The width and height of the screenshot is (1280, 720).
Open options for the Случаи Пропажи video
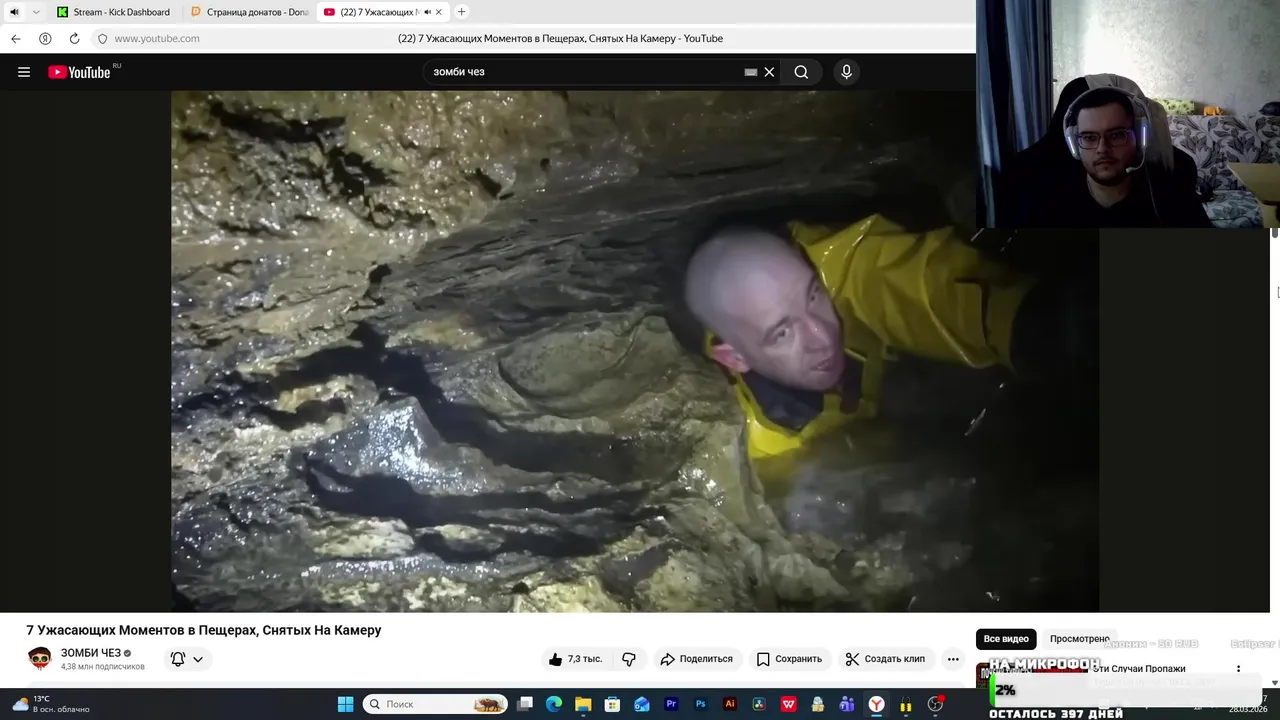[x=1238, y=669]
